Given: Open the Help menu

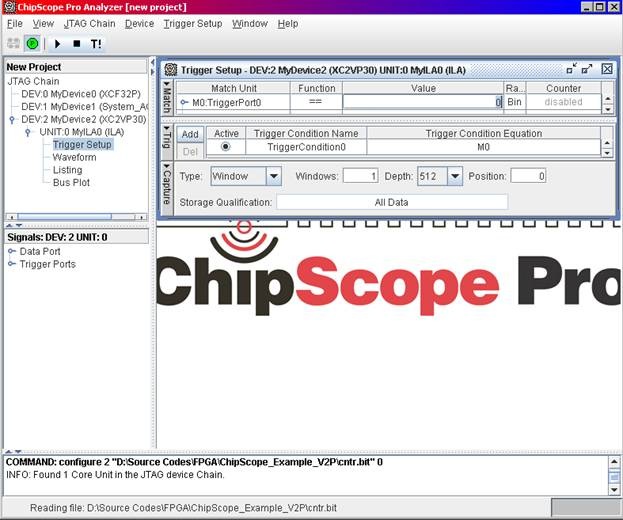Looking at the screenshot, I should coord(288,24).
